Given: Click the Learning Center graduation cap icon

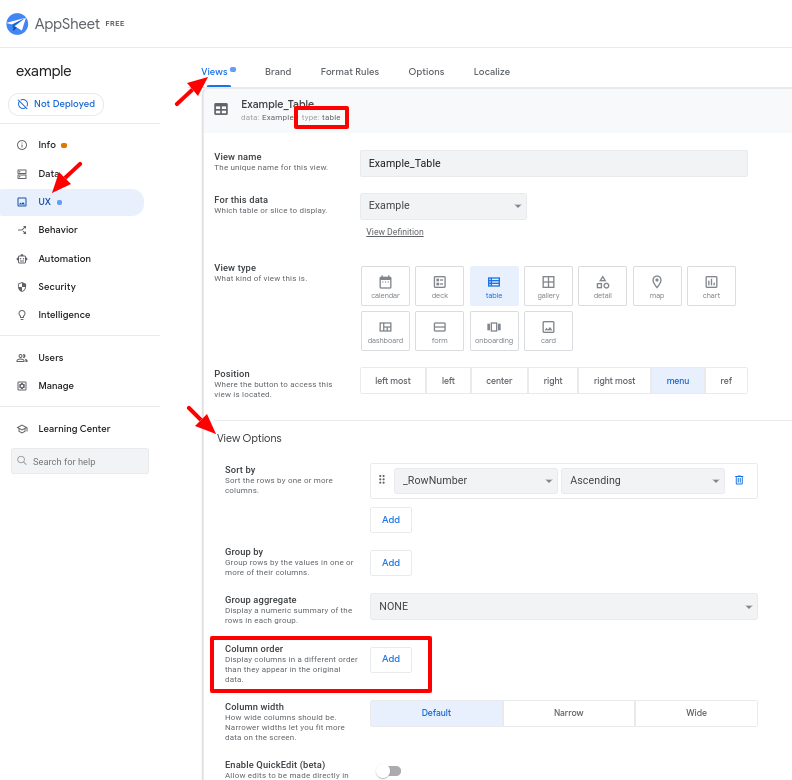Looking at the screenshot, I should (22, 429).
